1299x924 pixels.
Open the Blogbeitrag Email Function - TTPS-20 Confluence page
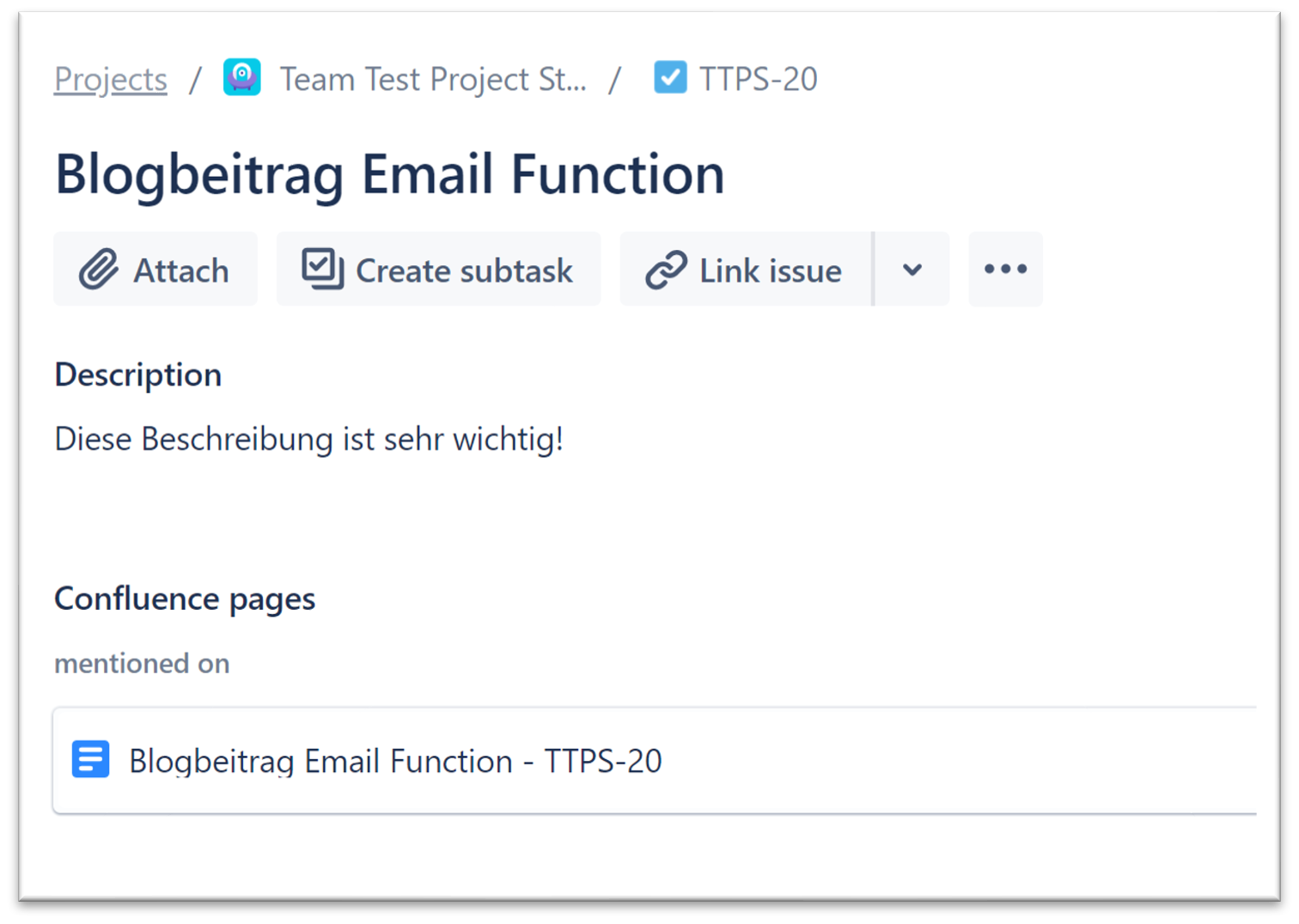395,761
